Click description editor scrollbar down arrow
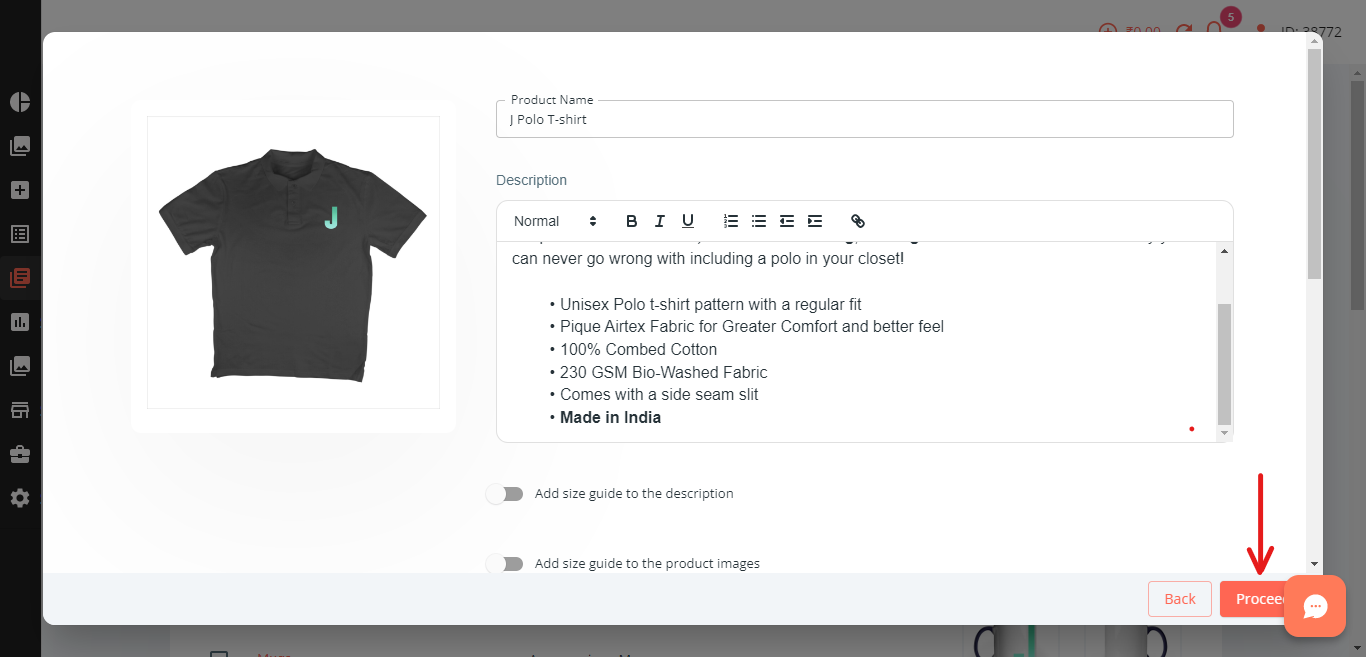 click(x=1225, y=433)
